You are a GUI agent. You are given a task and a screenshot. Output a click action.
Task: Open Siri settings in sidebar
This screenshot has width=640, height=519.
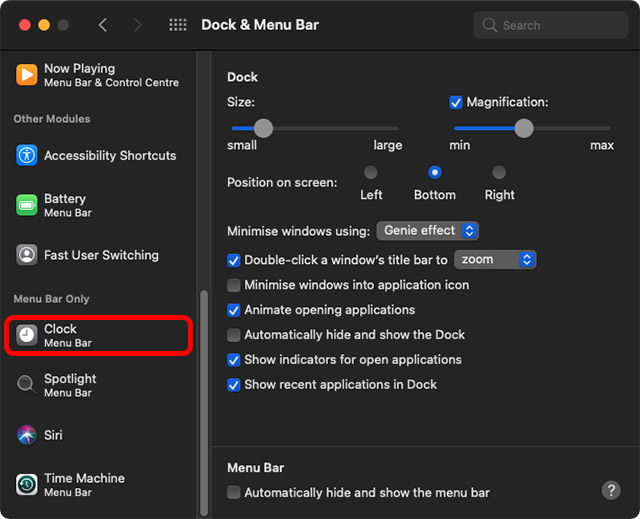tap(98, 435)
